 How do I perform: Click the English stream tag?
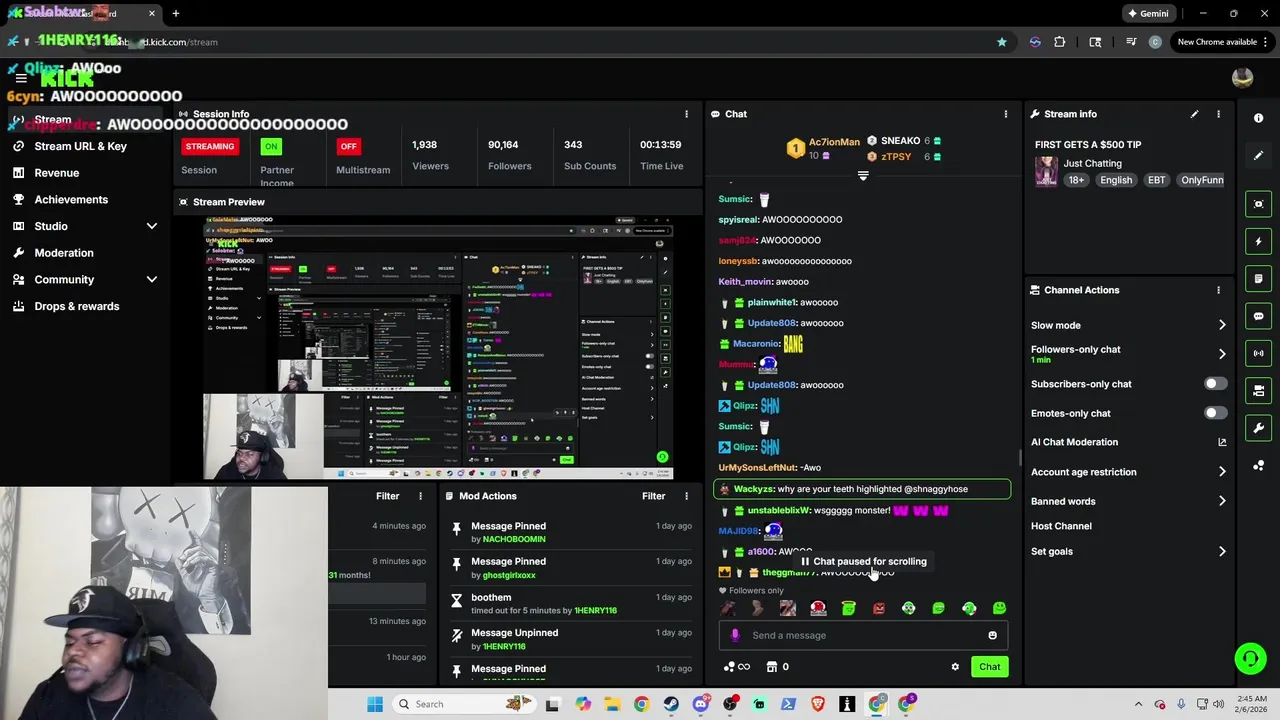(1116, 180)
